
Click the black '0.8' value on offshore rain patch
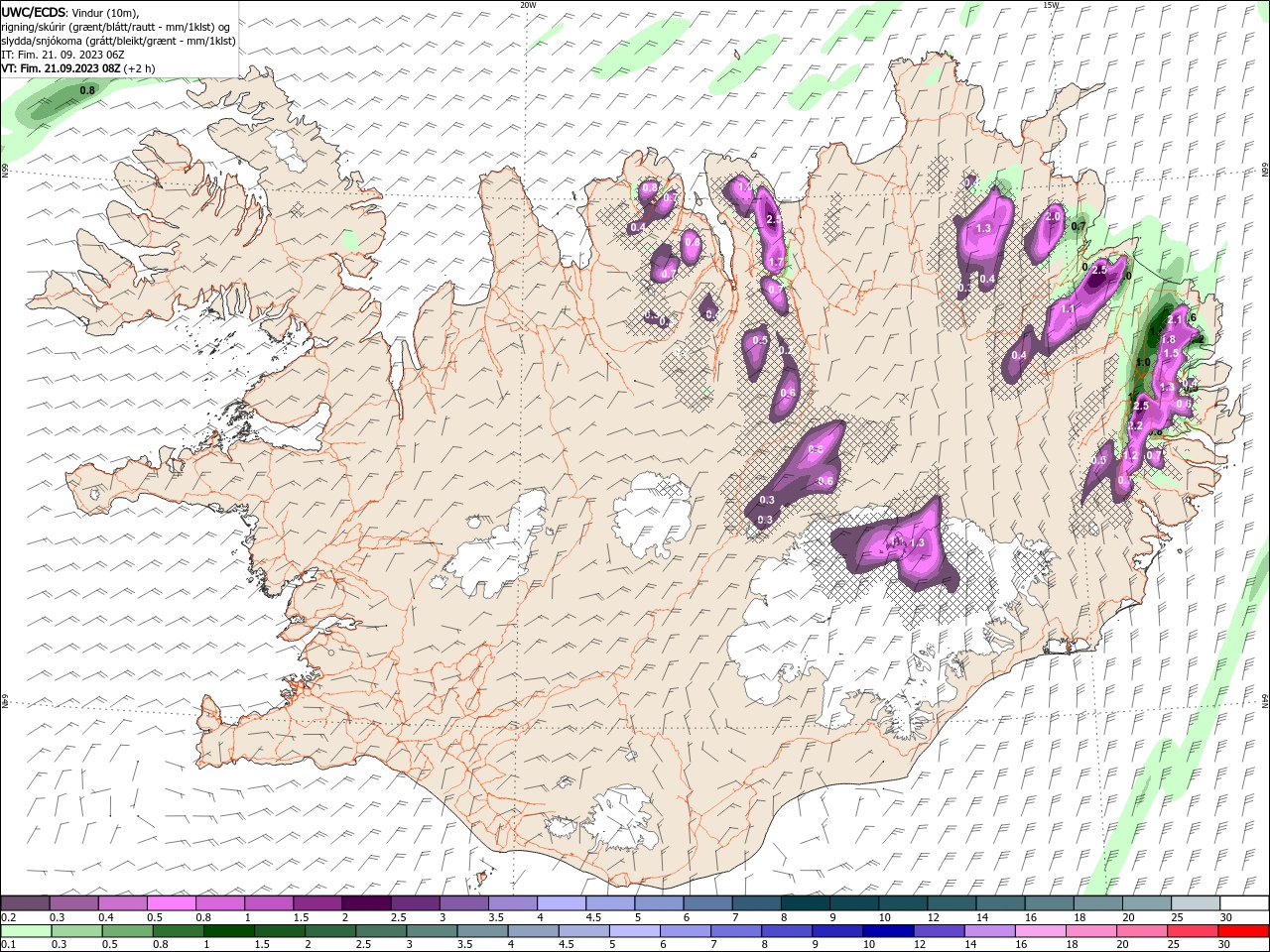(87, 90)
